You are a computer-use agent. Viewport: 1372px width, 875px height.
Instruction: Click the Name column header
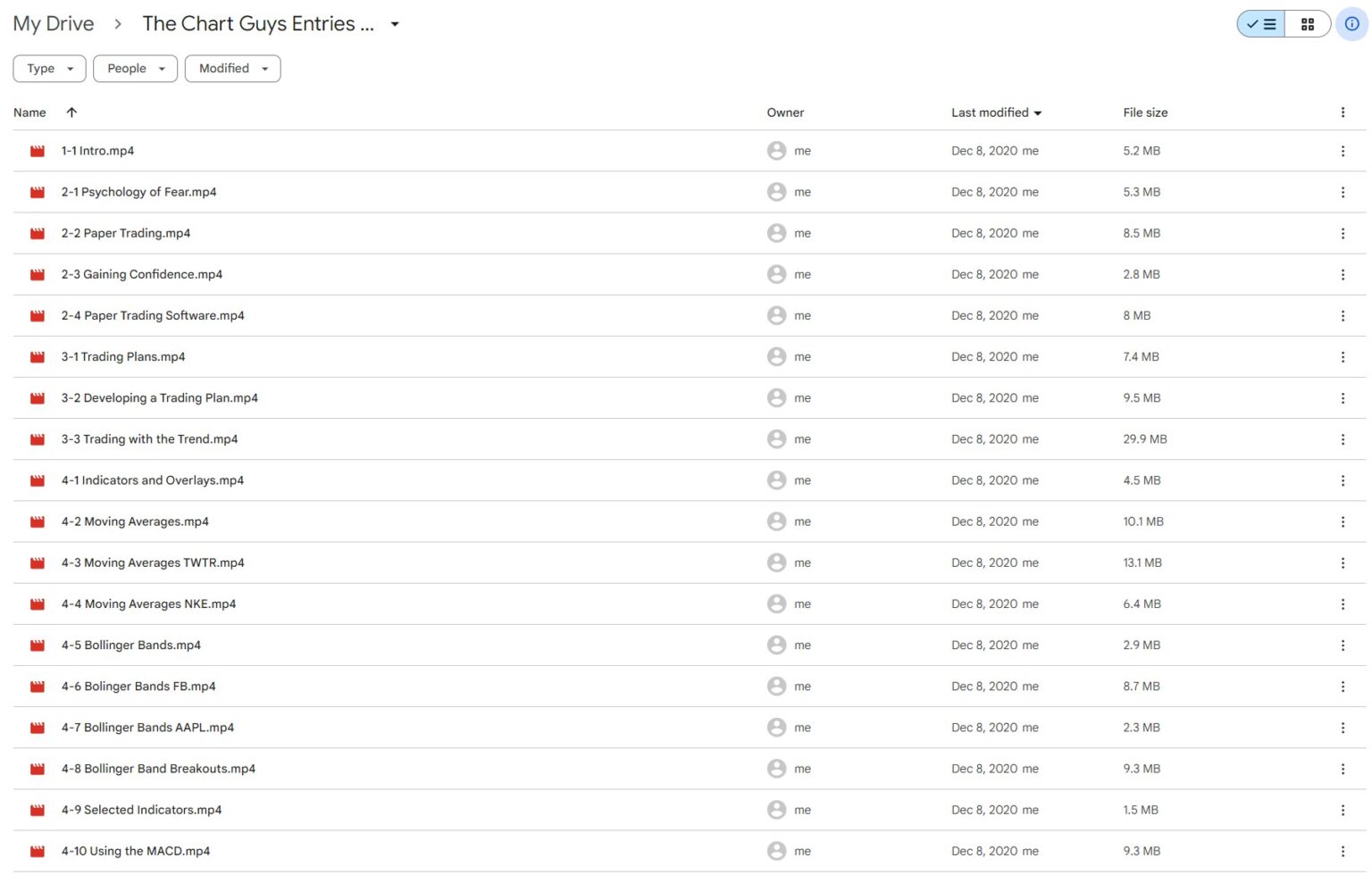click(x=29, y=112)
